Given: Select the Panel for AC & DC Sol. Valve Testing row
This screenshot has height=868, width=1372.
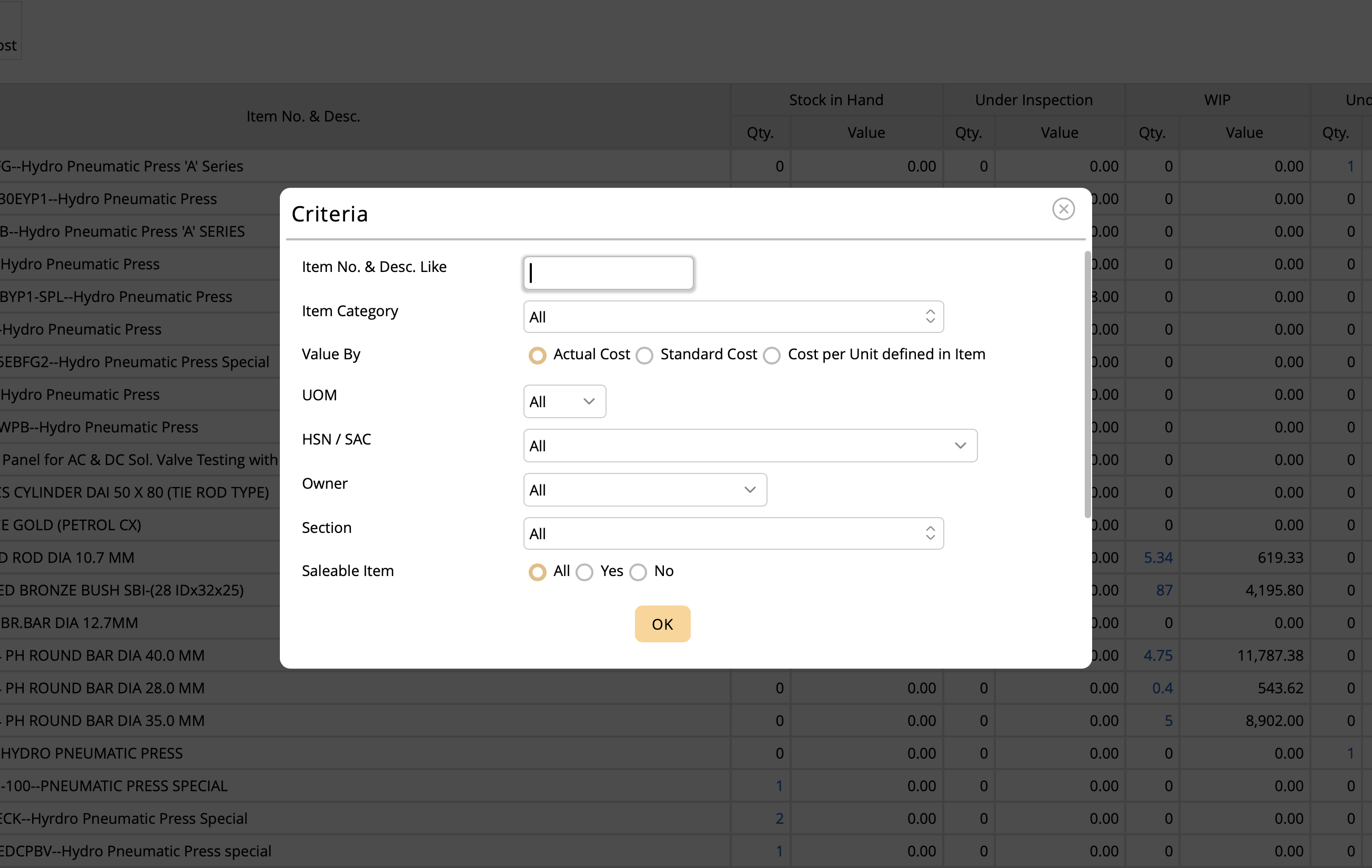Looking at the screenshot, I should click(x=139, y=460).
